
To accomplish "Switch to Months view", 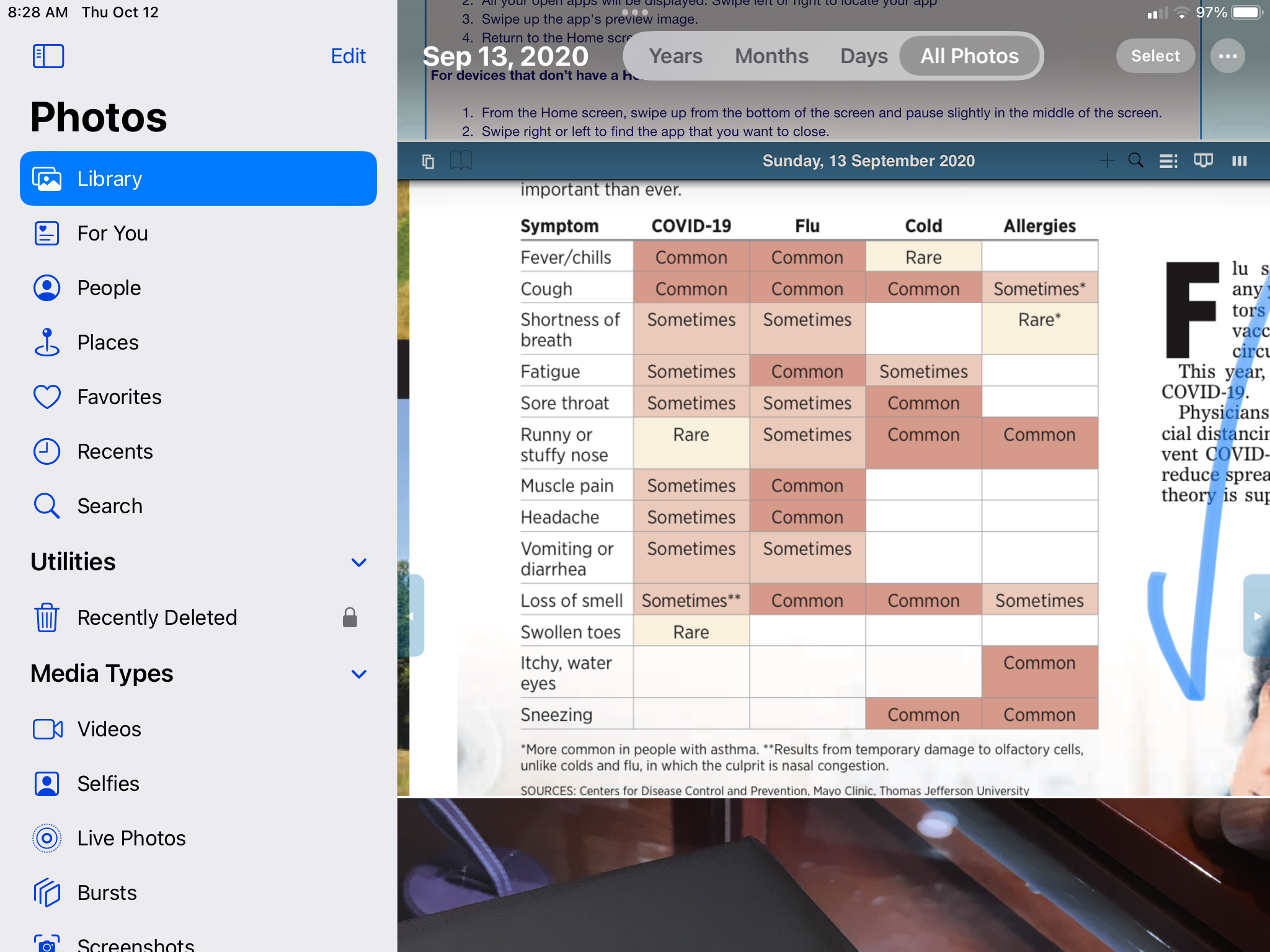I will (771, 56).
